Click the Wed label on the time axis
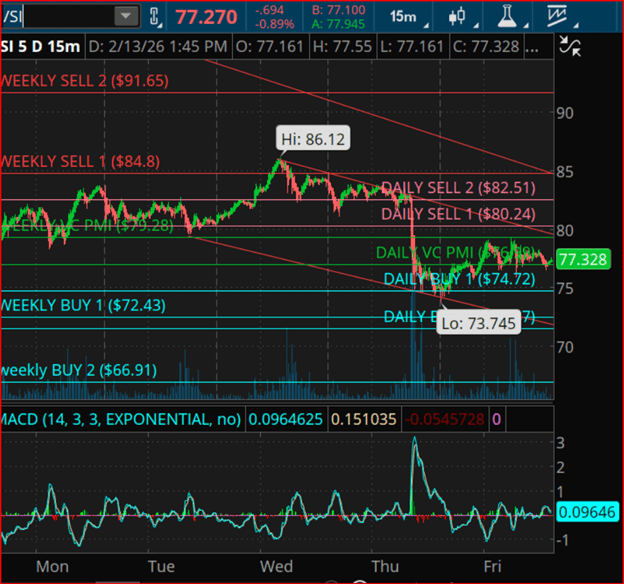The height and width of the screenshot is (584, 624). point(276,566)
